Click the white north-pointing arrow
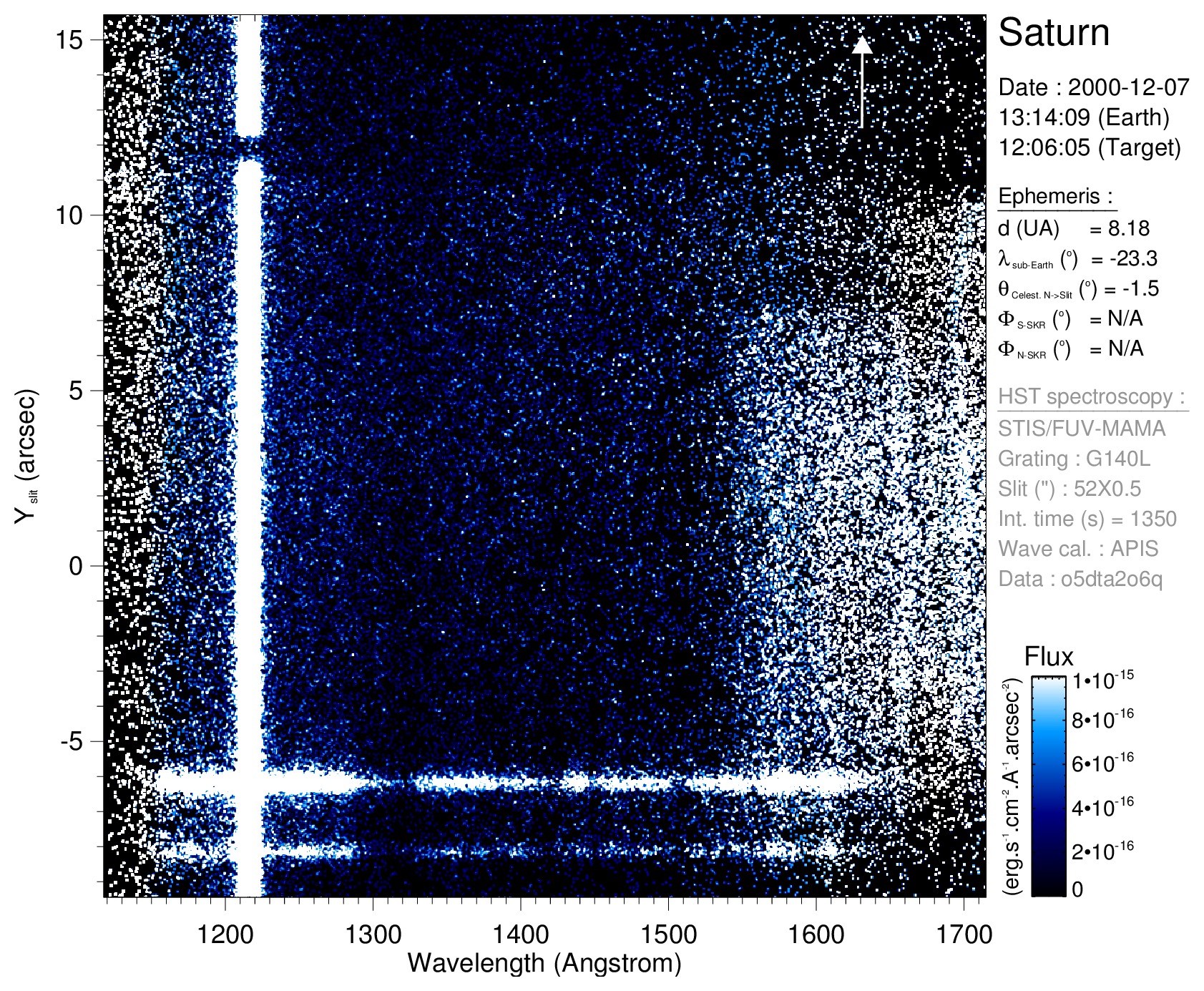1204x991 pixels. click(x=862, y=81)
